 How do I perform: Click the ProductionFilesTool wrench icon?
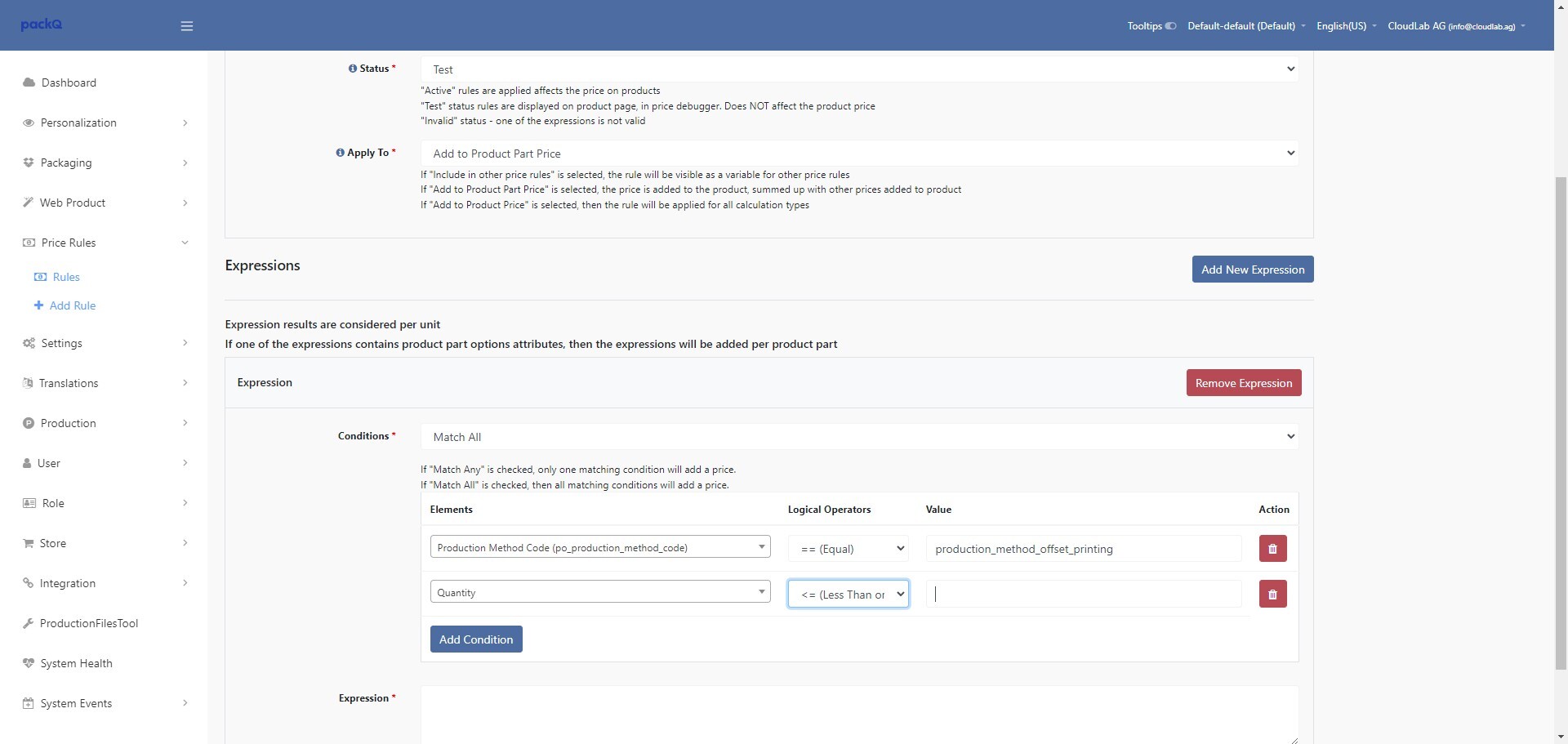pyautogui.click(x=28, y=623)
